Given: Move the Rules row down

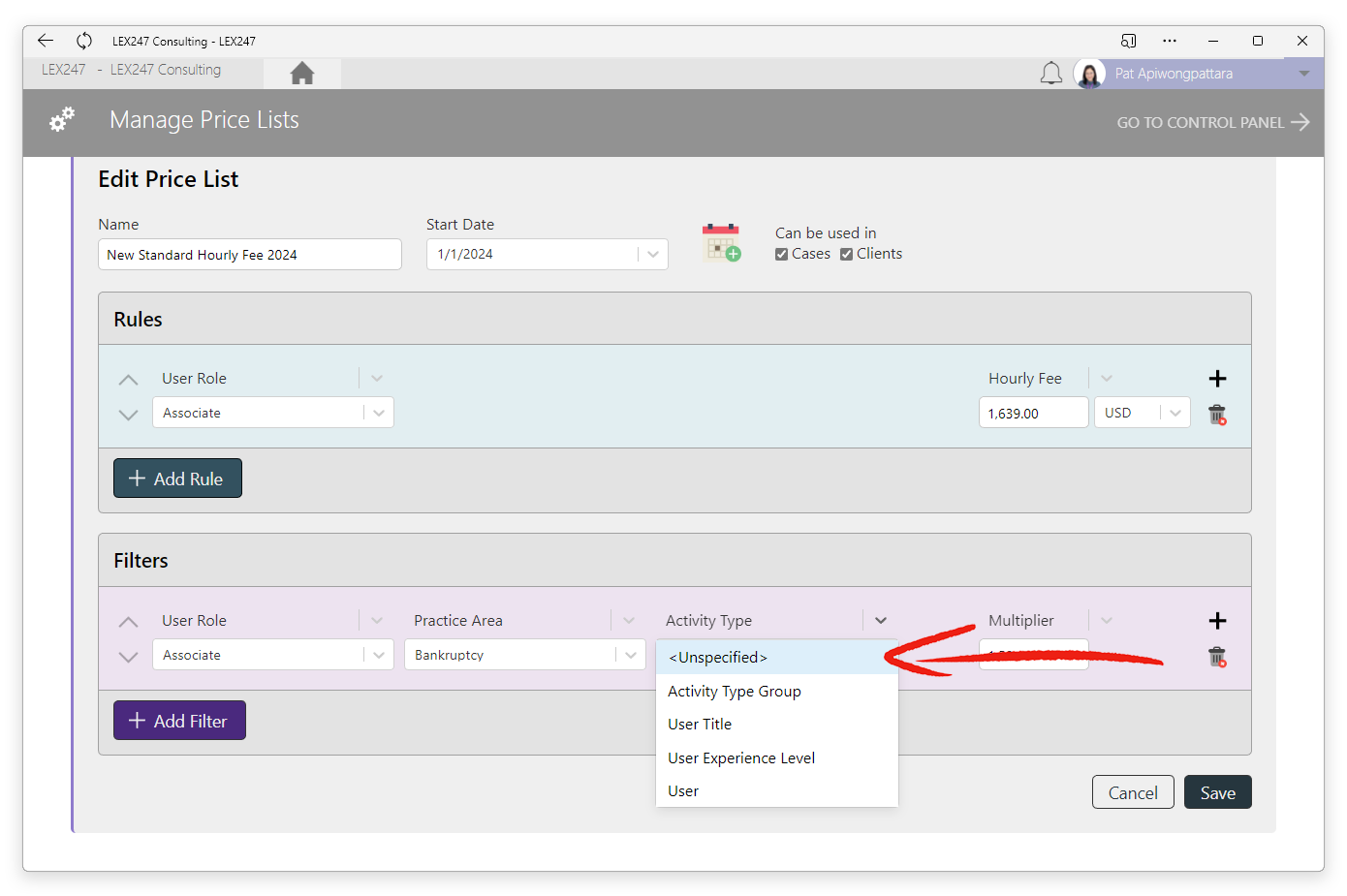Looking at the screenshot, I should 128,415.
